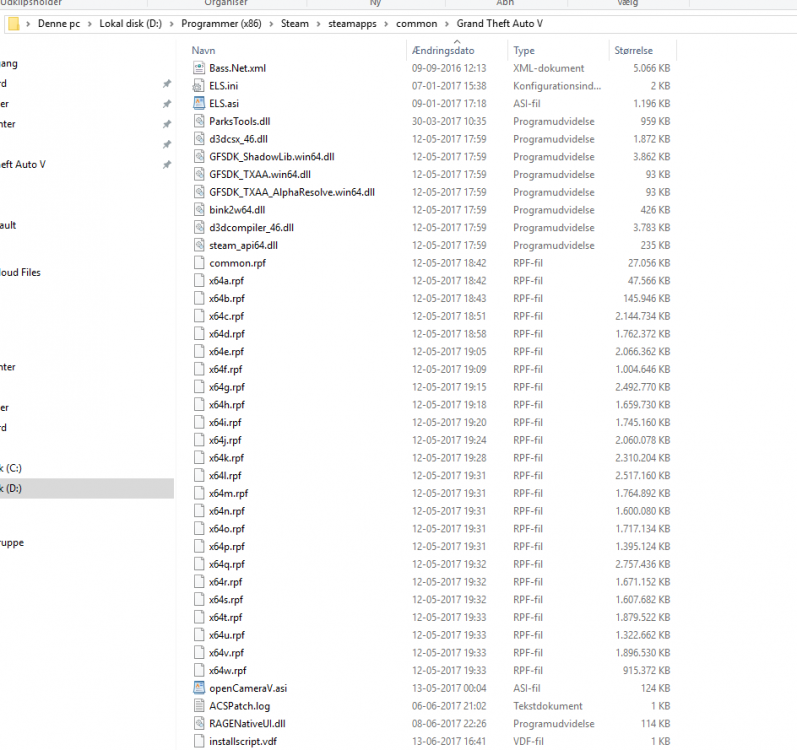Sort files by Type column
Image resolution: width=797 pixels, height=750 pixels.
(x=524, y=50)
